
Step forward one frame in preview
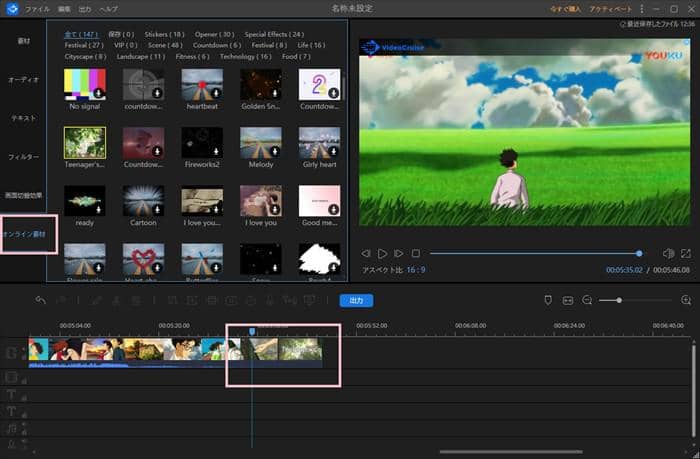pos(398,253)
